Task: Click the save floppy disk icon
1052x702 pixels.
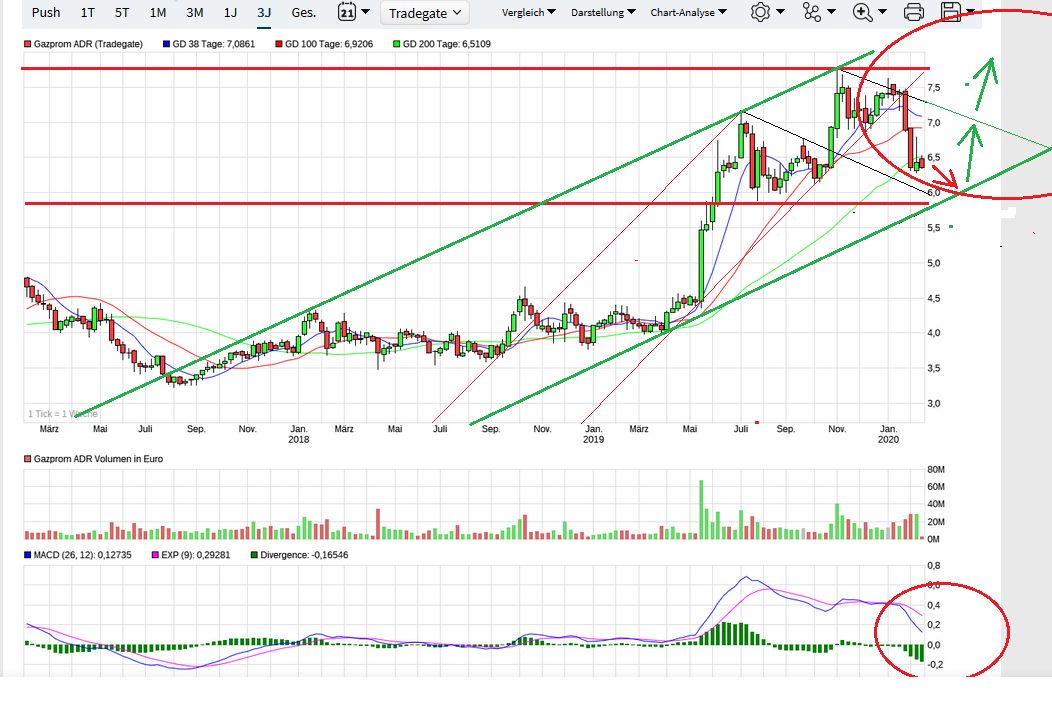Action: (951, 12)
